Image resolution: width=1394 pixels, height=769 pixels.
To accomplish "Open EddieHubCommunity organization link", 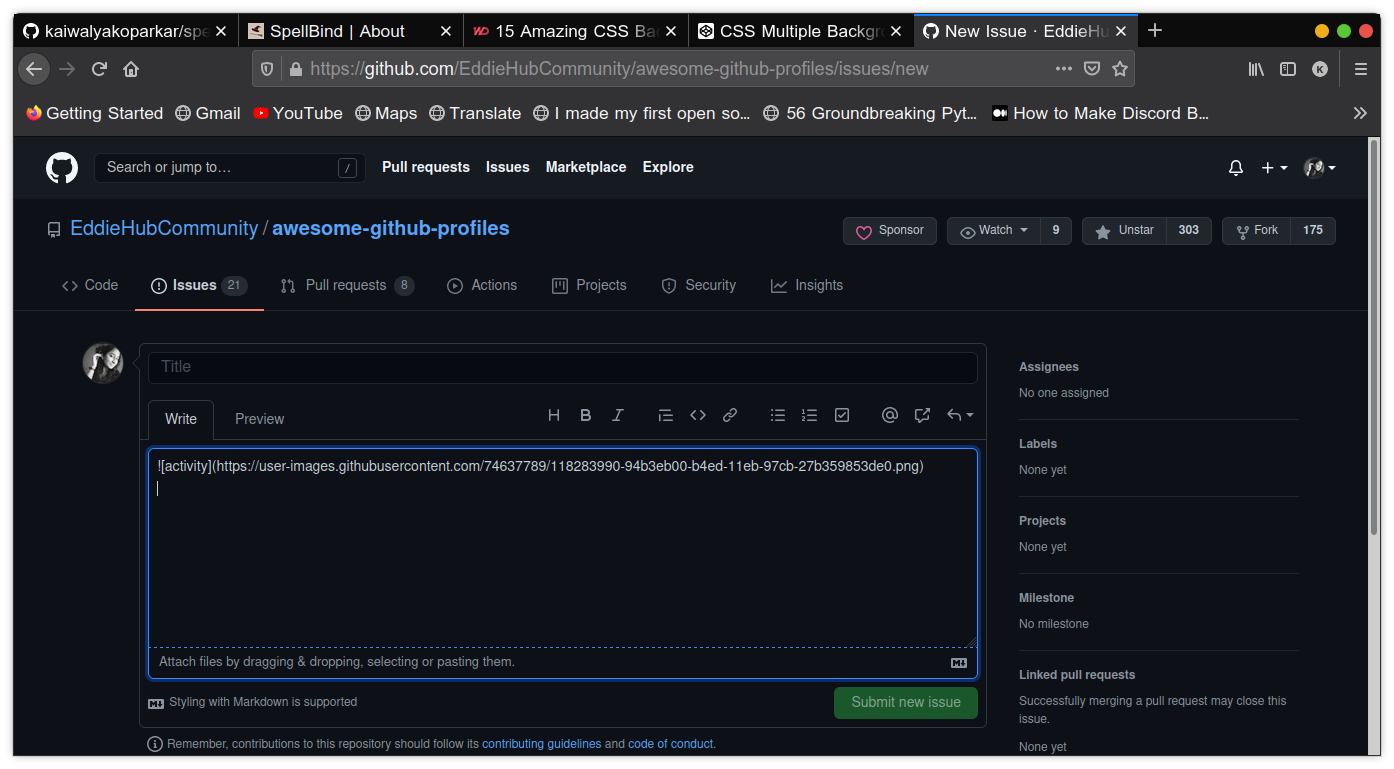I will (x=164, y=228).
